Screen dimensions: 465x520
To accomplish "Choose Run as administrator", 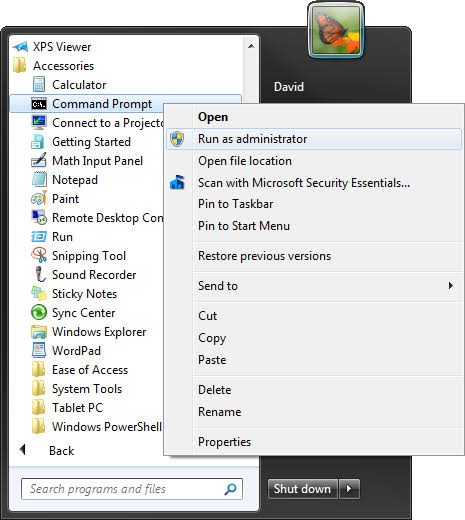I will 314,139.
